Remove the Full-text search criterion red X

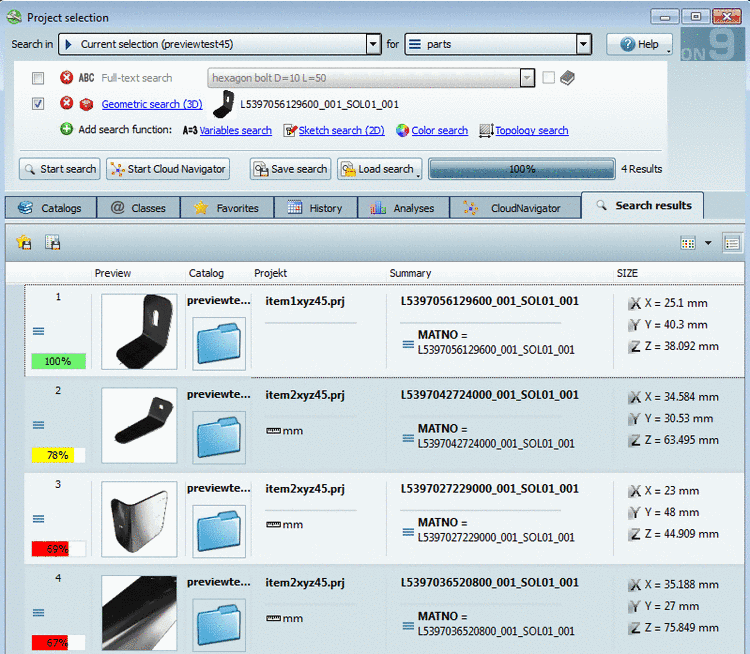66,78
